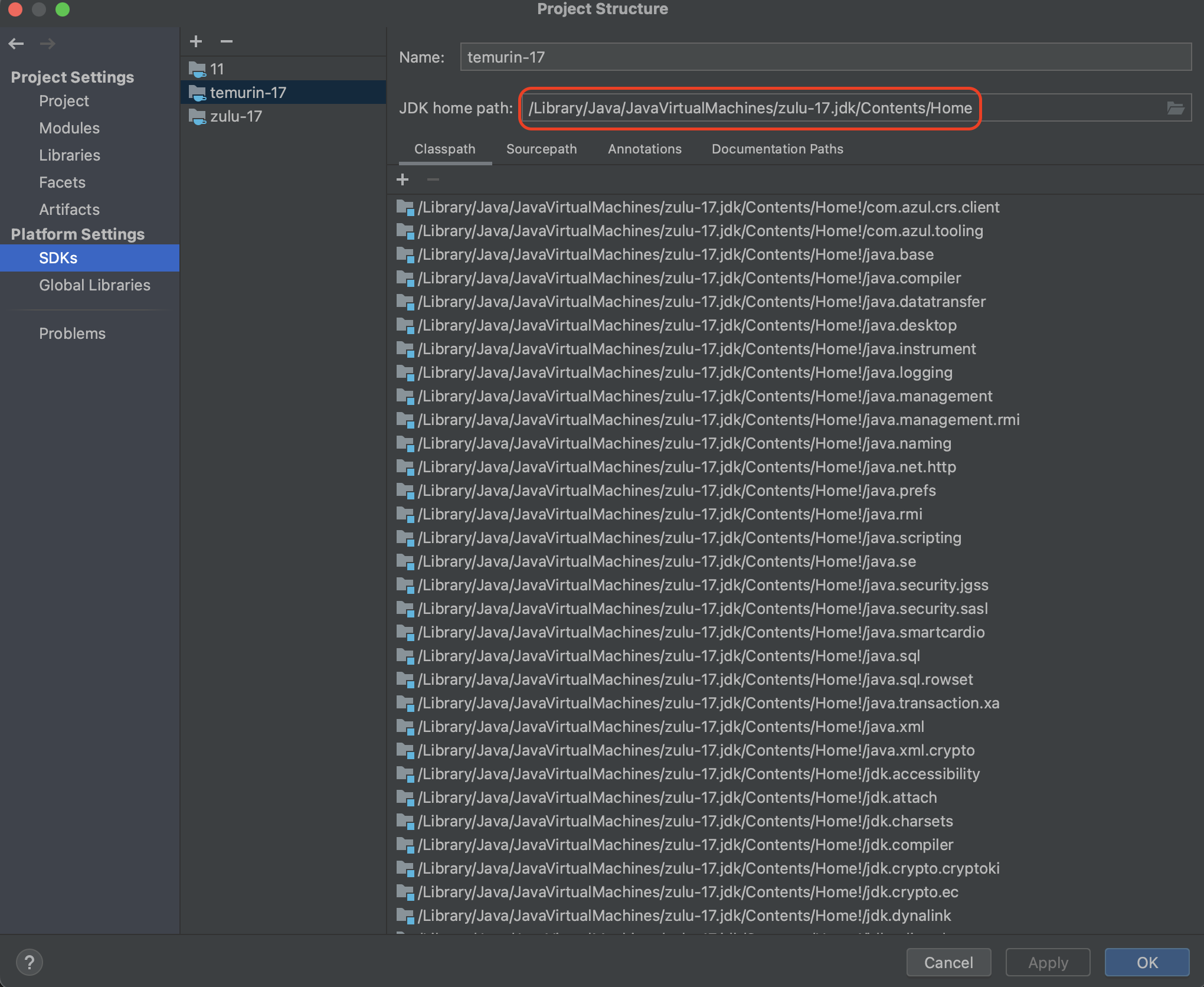Click the add classpath entry plus icon
This screenshot has width=1204, height=987.
(x=403, y=179)
